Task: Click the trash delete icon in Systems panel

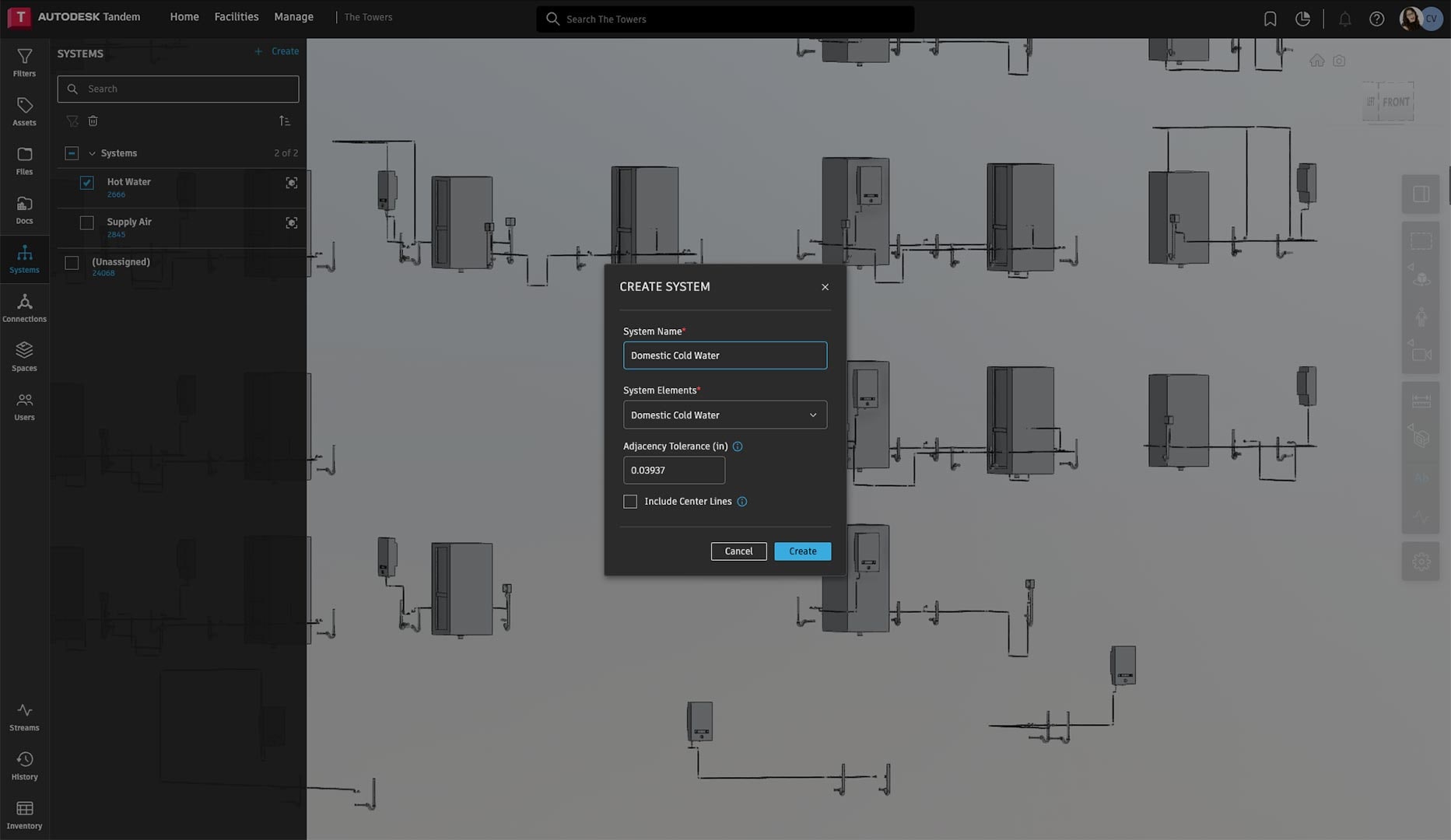Action: click(93, 121)
